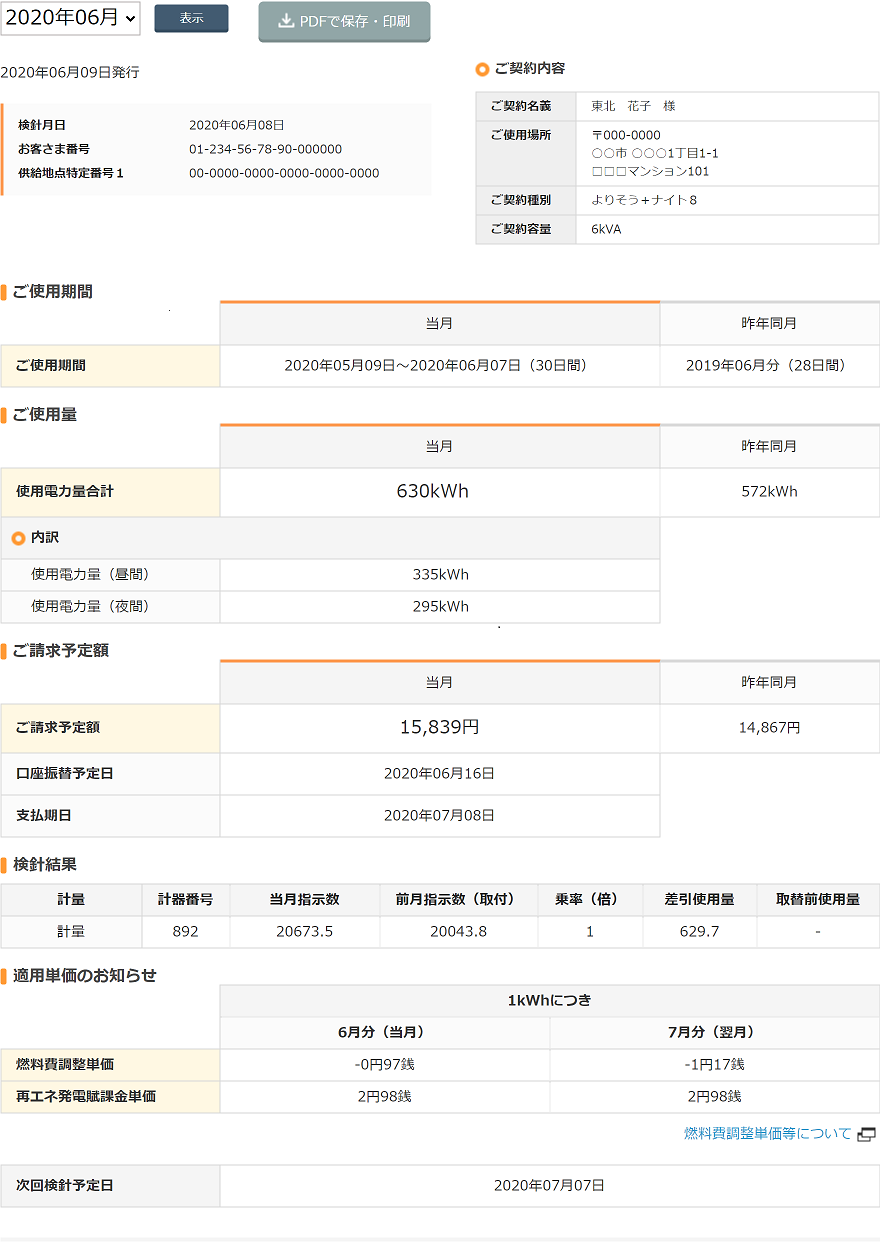Select previous month reading 20043.8
This screenshot has width=880, height=1258.
(x=459, y=932)
